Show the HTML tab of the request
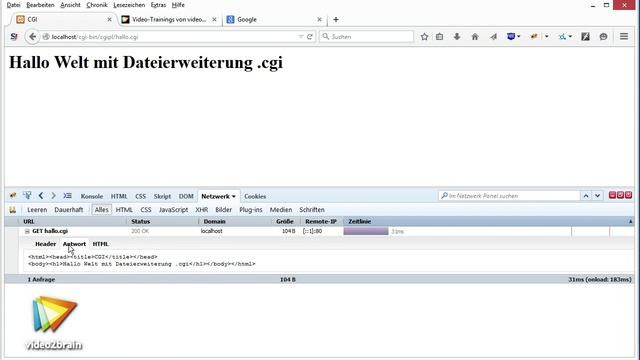The width and height of the screenshot is (640, 360). (x=100, y=244)
